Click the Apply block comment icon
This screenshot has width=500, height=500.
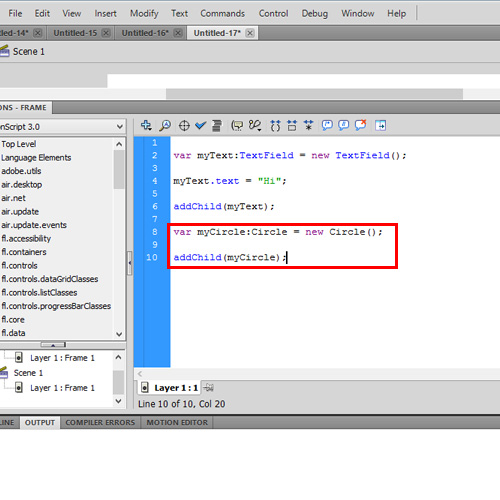tap(327, 126)
